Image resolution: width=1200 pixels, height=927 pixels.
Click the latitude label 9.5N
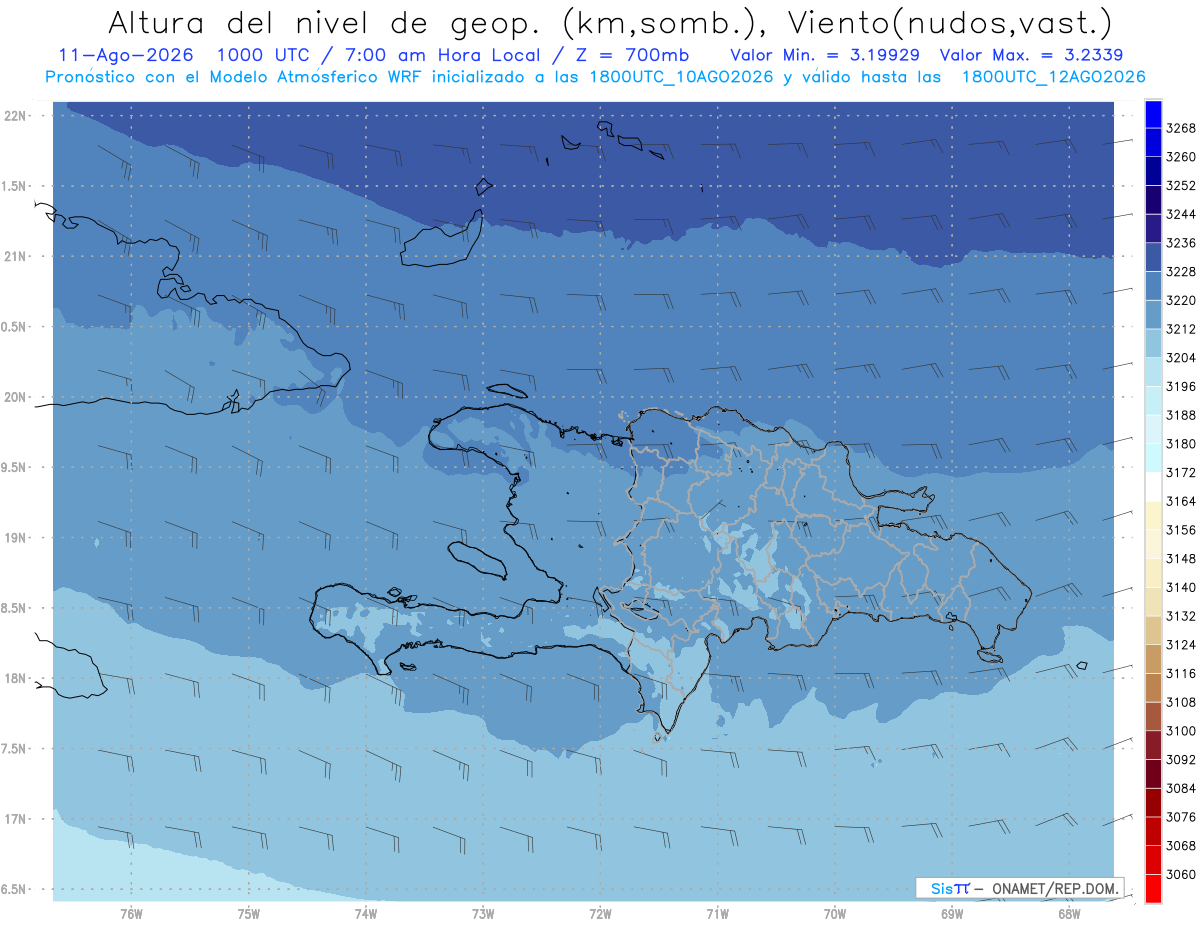pyautogui.click(x=15, y=468)
